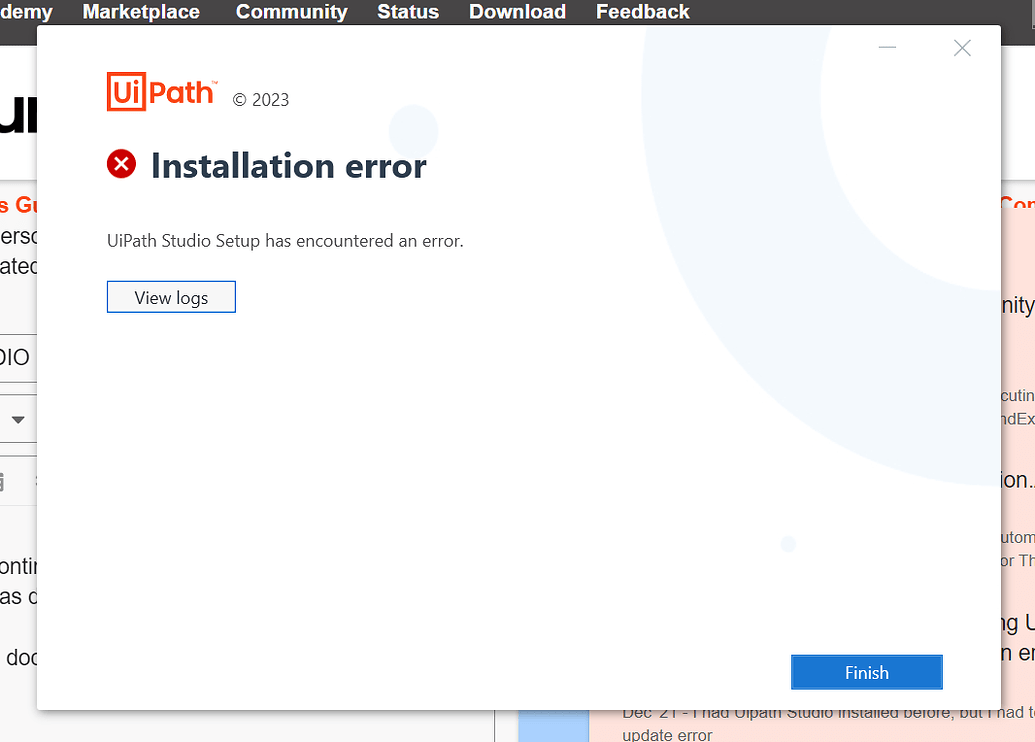This screenshot has width=1035, height=742.
Task: Click the Academy menu item
Action: click(25, 12)
